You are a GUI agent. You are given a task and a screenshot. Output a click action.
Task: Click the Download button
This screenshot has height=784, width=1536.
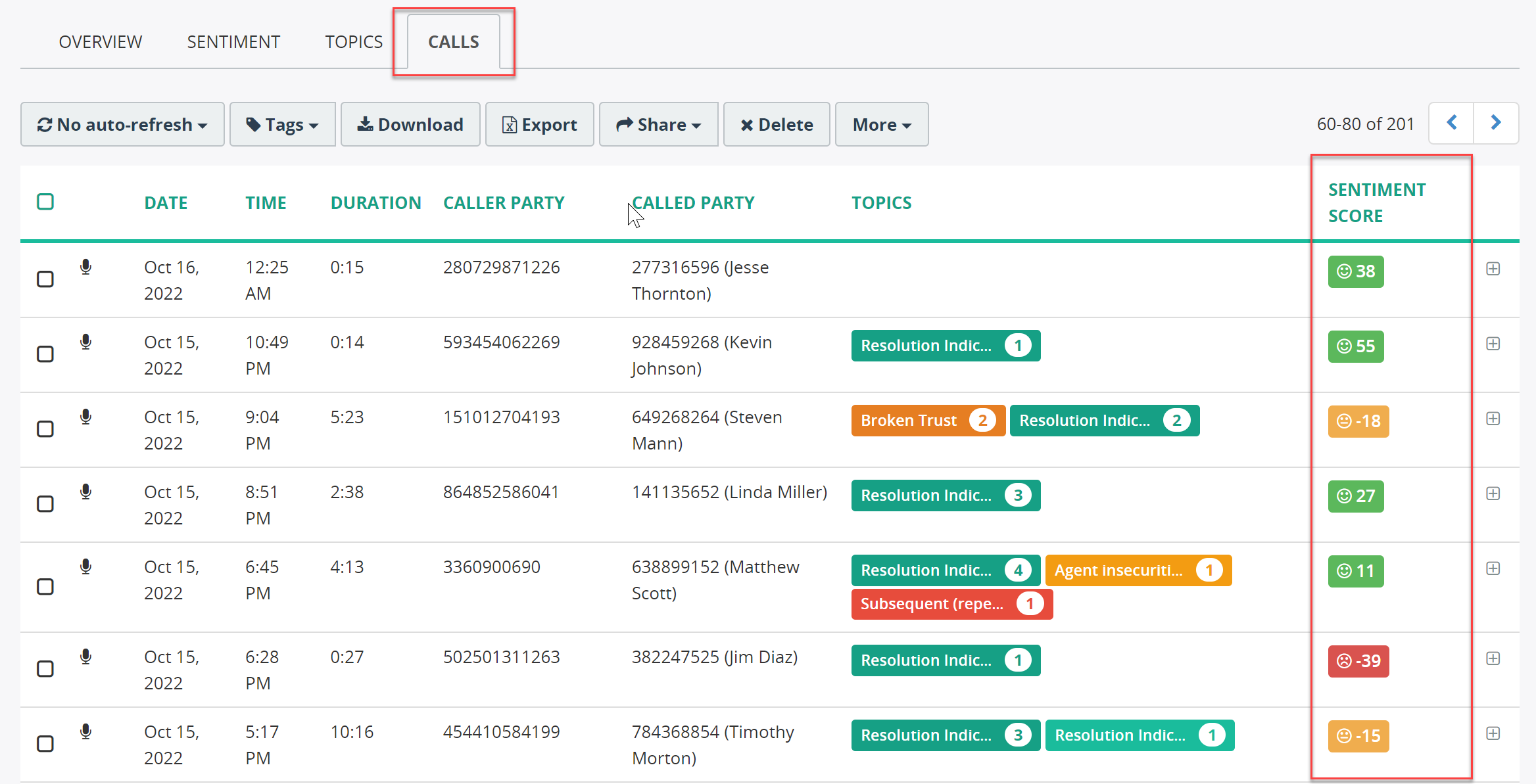tap(410, 124)
